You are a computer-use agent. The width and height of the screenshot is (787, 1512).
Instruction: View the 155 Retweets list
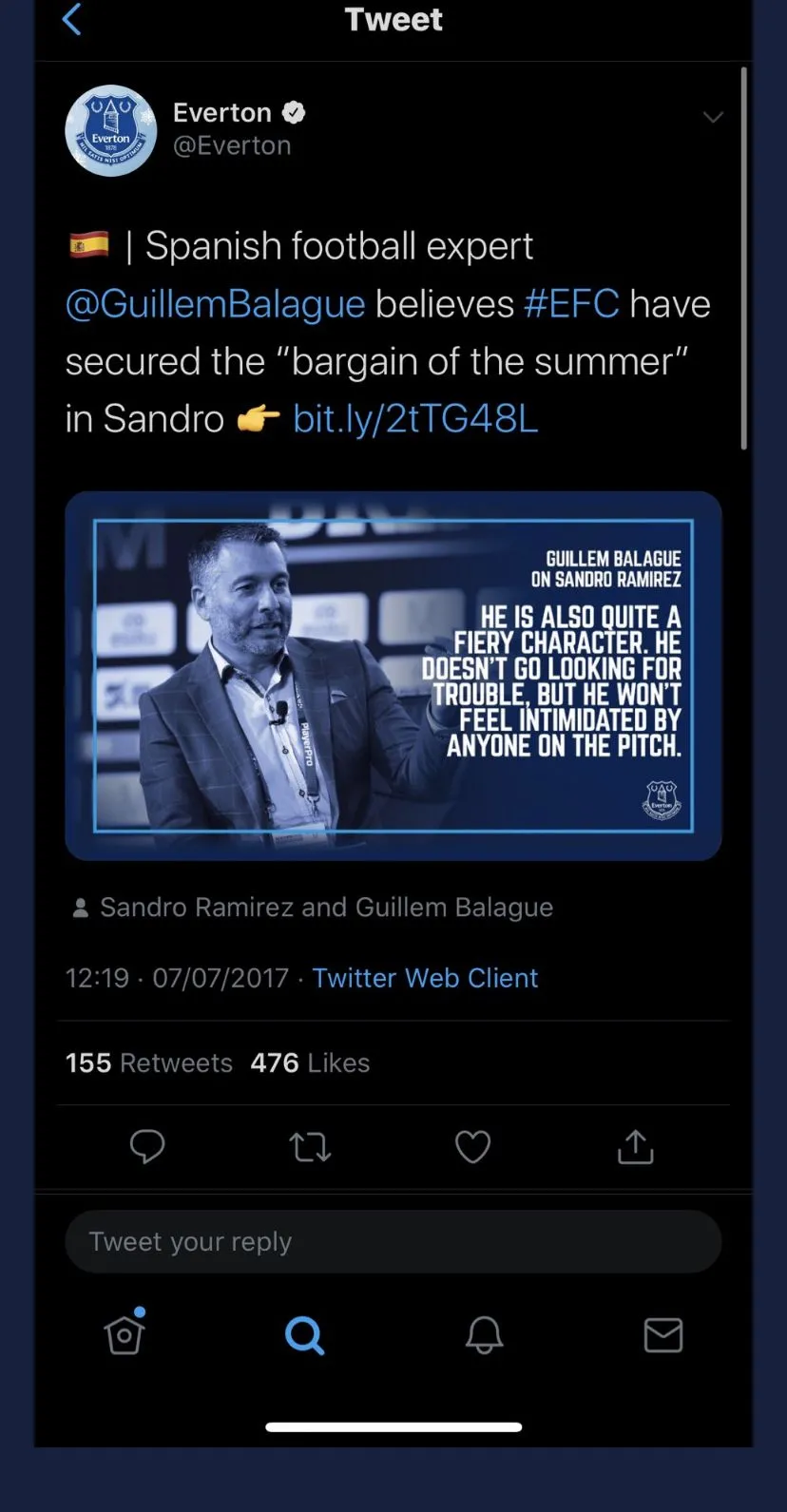pos(148,1062)
